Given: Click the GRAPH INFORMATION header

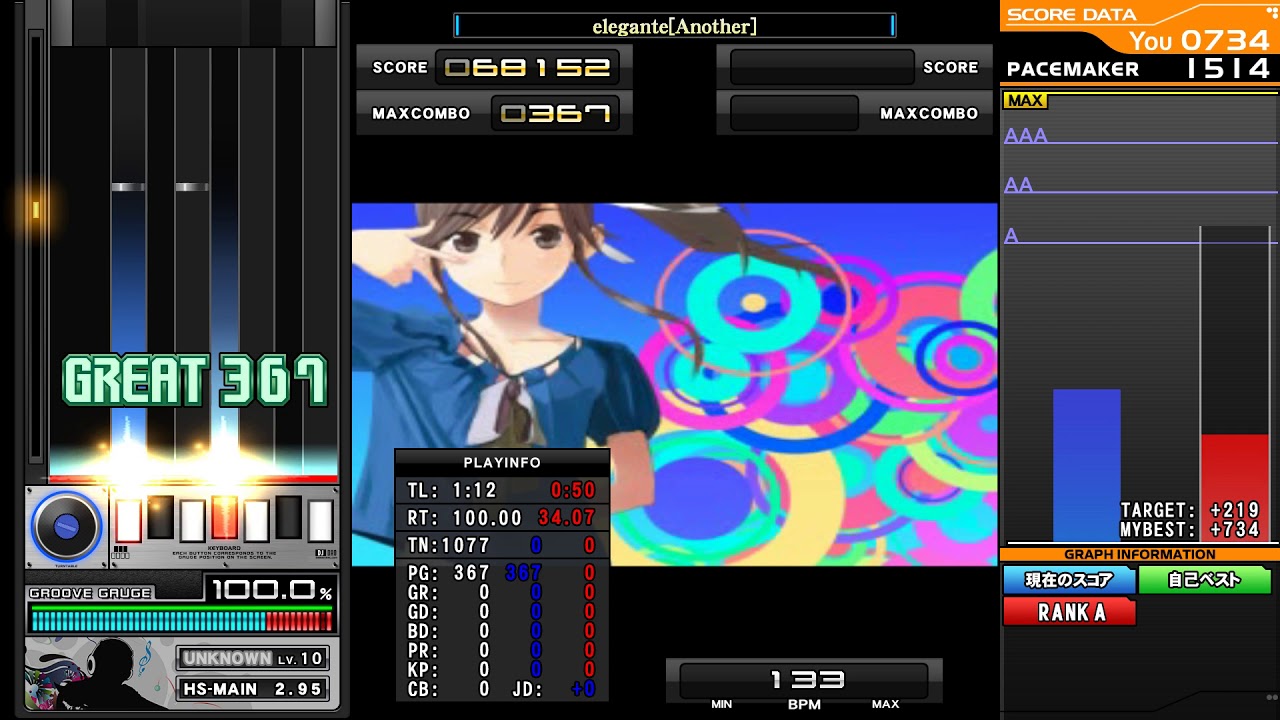Looking at the screenshot, I should pos(1139,554).
